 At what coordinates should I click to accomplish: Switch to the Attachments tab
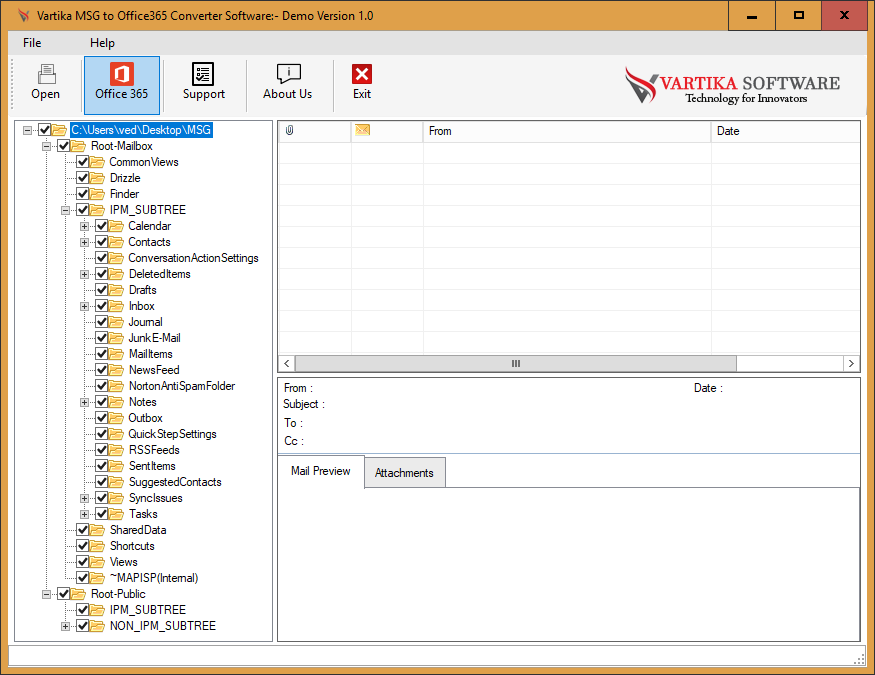click(x=405, y=473)
